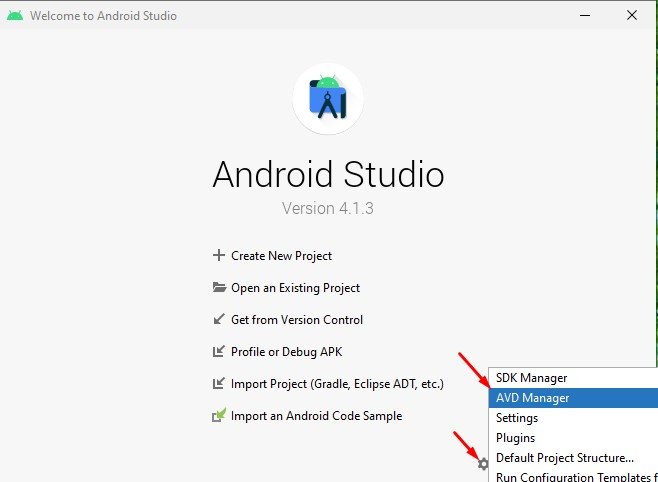The height and width of the screenshot is (482, 658).
Task: Open SDK Manager from the menu
Action: tap(573, 378)
